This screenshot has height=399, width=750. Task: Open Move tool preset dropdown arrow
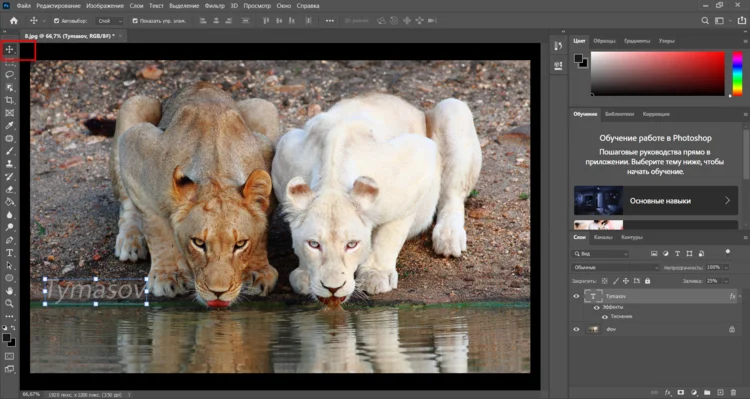point(44,21)
